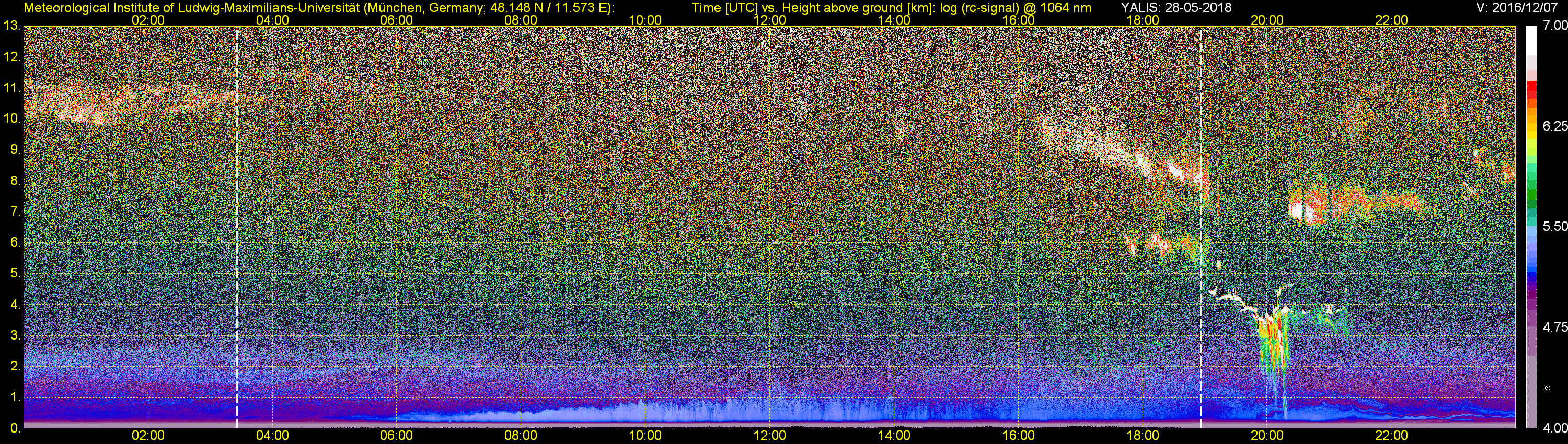Click the 5.50 value on the color scale

pos(1554,226)
